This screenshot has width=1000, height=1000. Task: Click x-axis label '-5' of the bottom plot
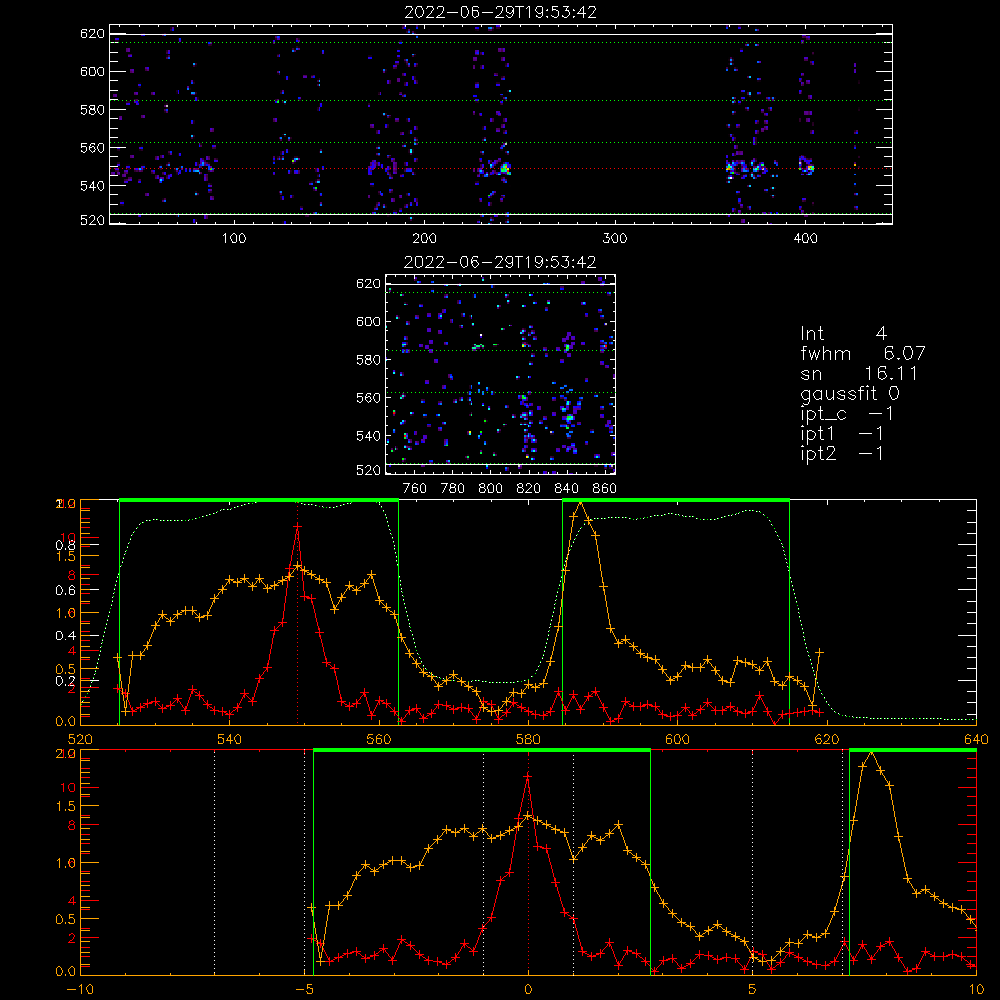click(x=305, y=990)
